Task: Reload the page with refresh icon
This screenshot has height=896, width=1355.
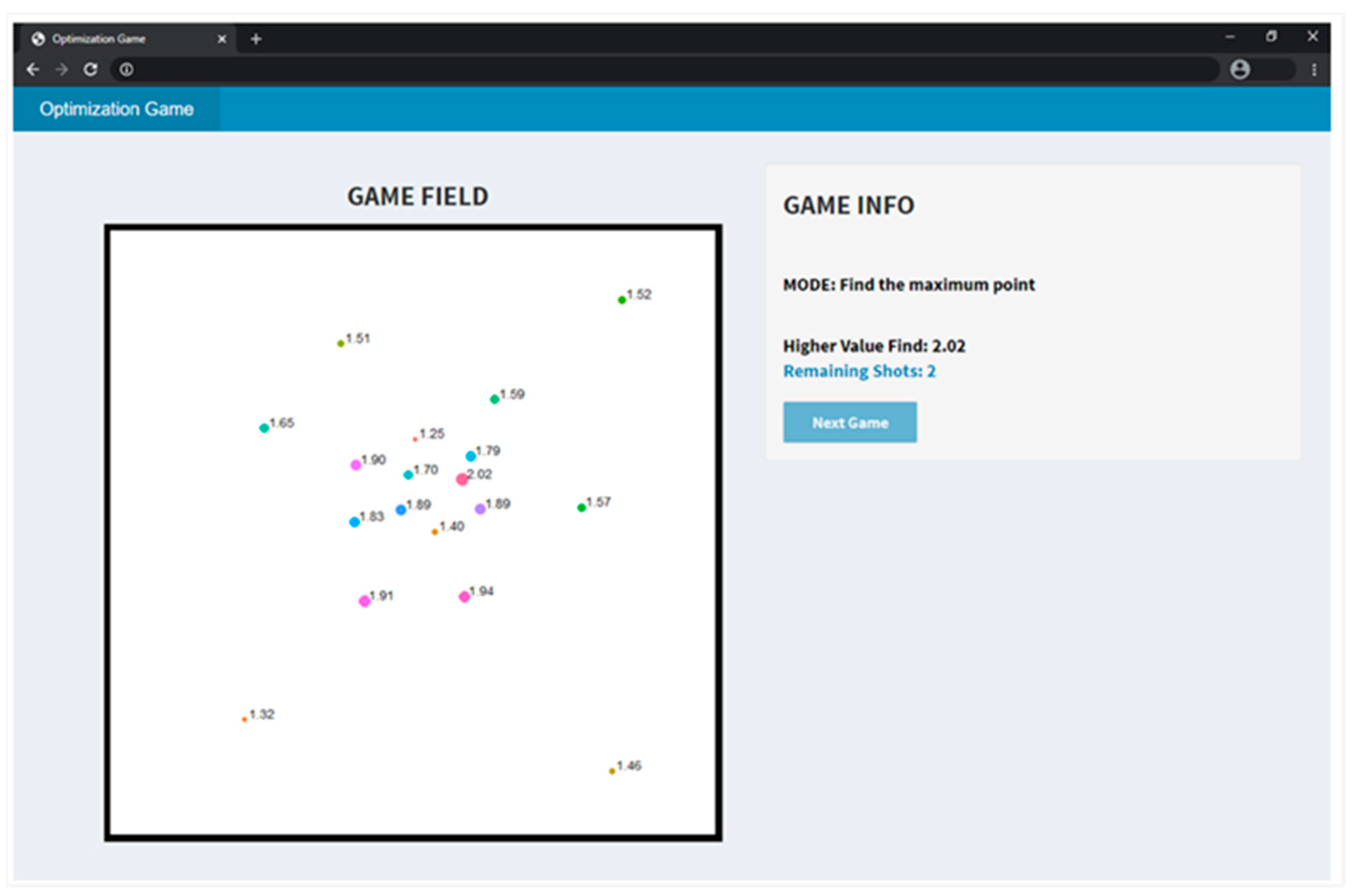Action: point(90,70)
